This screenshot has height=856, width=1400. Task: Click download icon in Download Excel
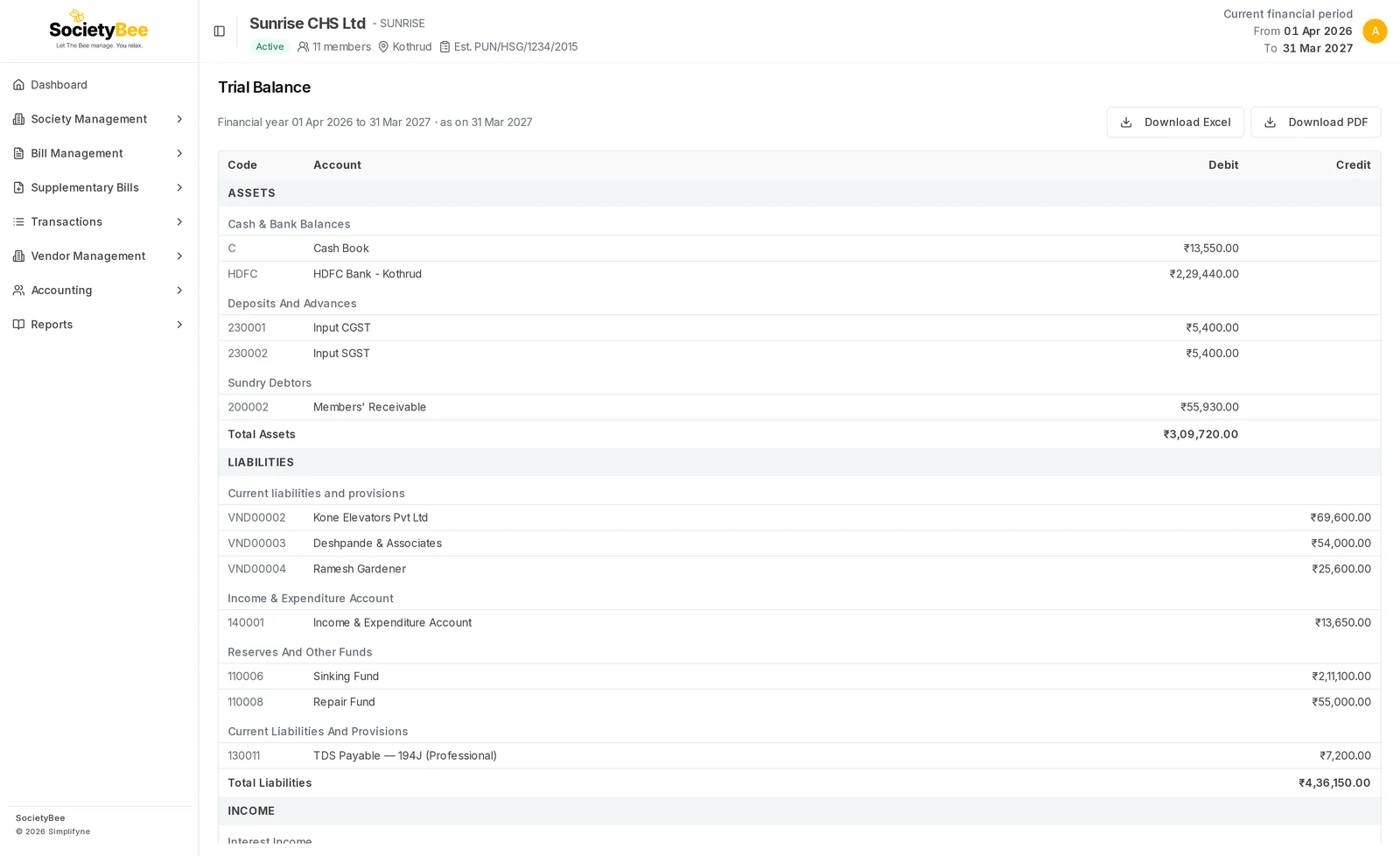(1126, 123)
